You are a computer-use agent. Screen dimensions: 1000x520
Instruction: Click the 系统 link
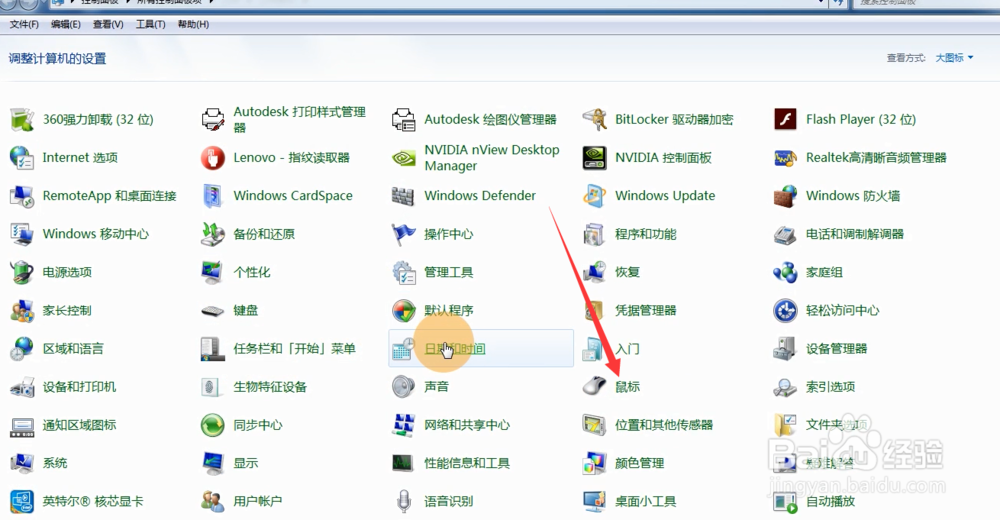(55, 463)
